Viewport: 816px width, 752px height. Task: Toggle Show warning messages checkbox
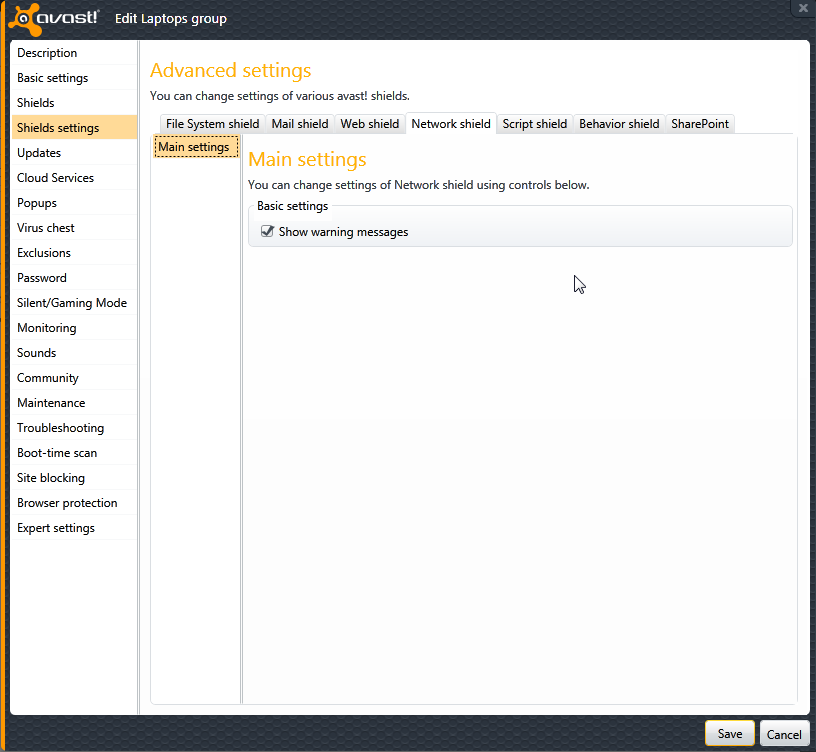pyautogui.click(x=267, y=231)
